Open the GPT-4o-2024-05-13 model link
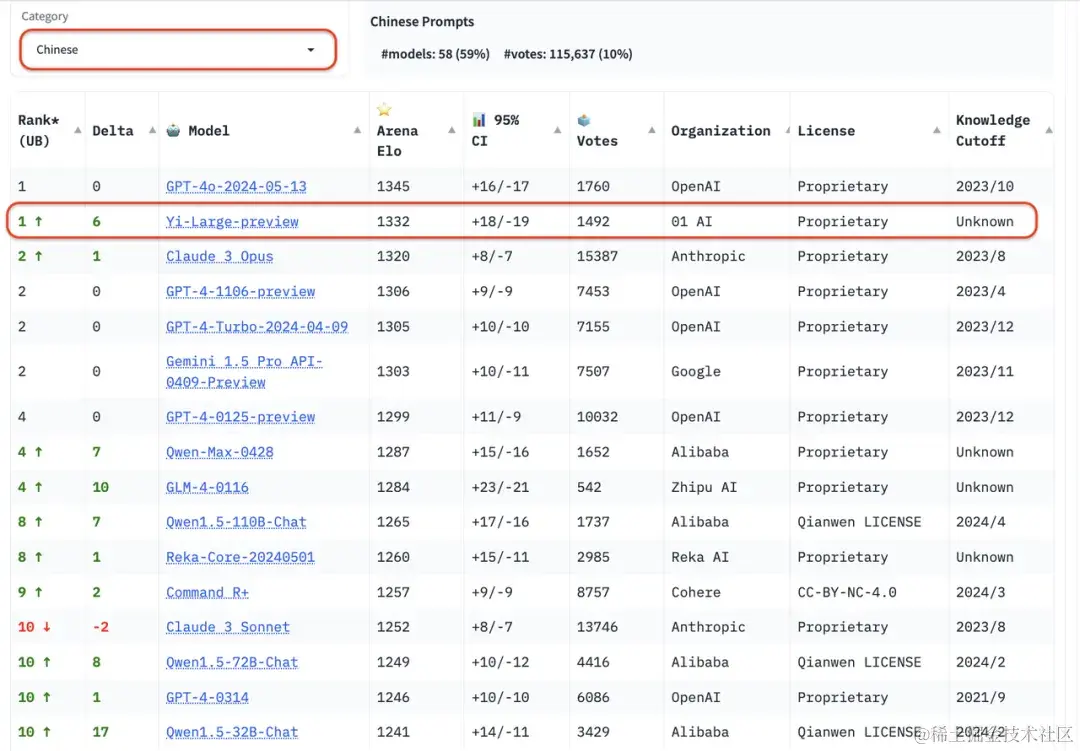 pyautogui.click(x=236, y=187)
